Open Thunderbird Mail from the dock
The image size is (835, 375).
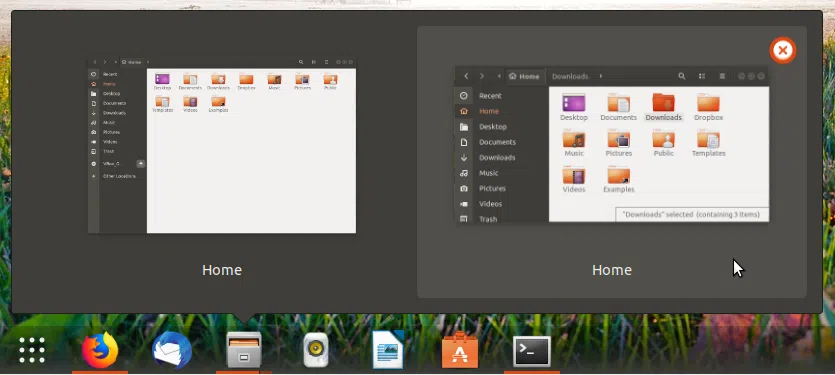click(x=171, y=350)
